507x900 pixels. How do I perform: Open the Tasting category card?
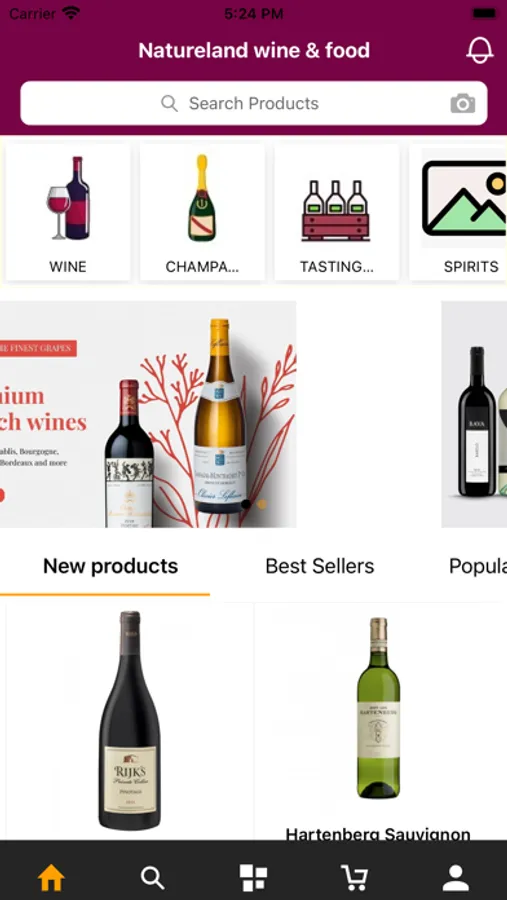tap(336, 212)
